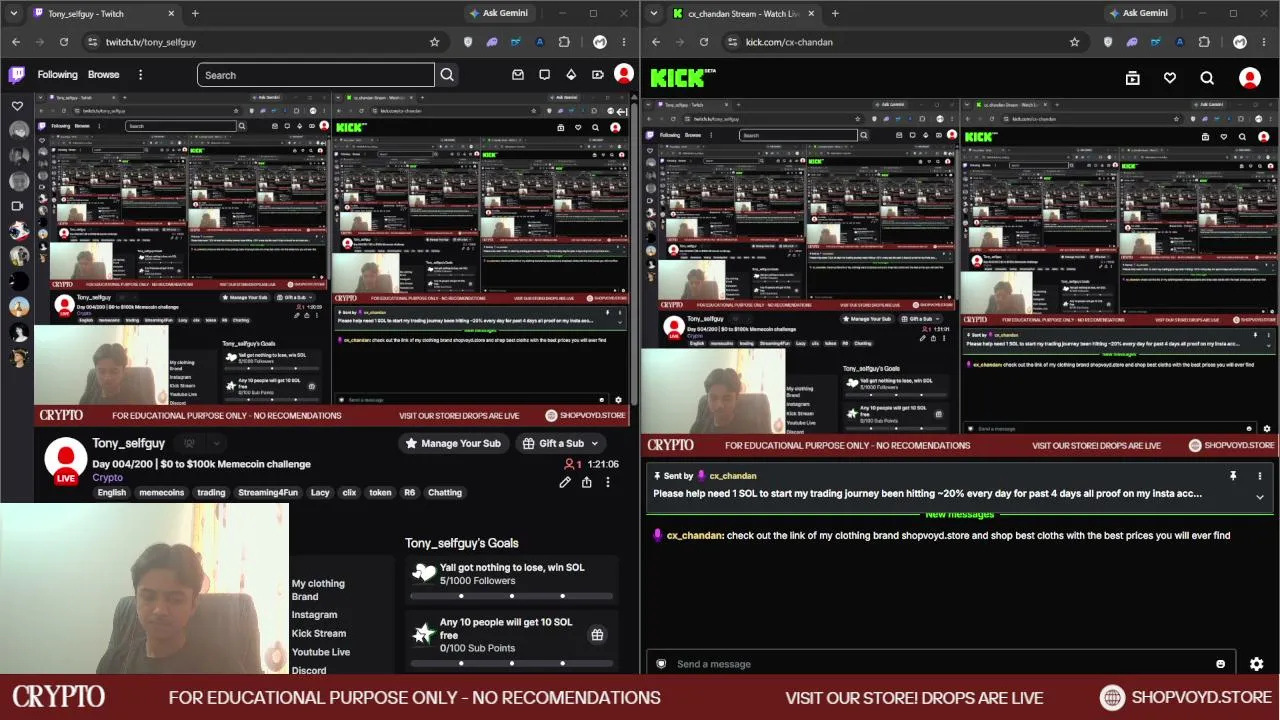This screenshot has height=720, width=1280.
Task: Click the Kick logo
Action: (683, 78)
